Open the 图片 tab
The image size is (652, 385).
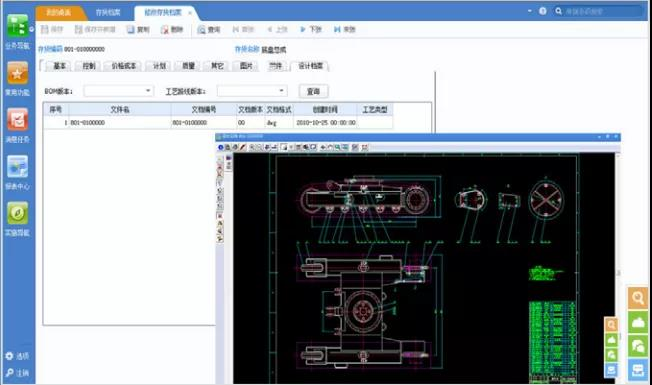click(246, 66)
